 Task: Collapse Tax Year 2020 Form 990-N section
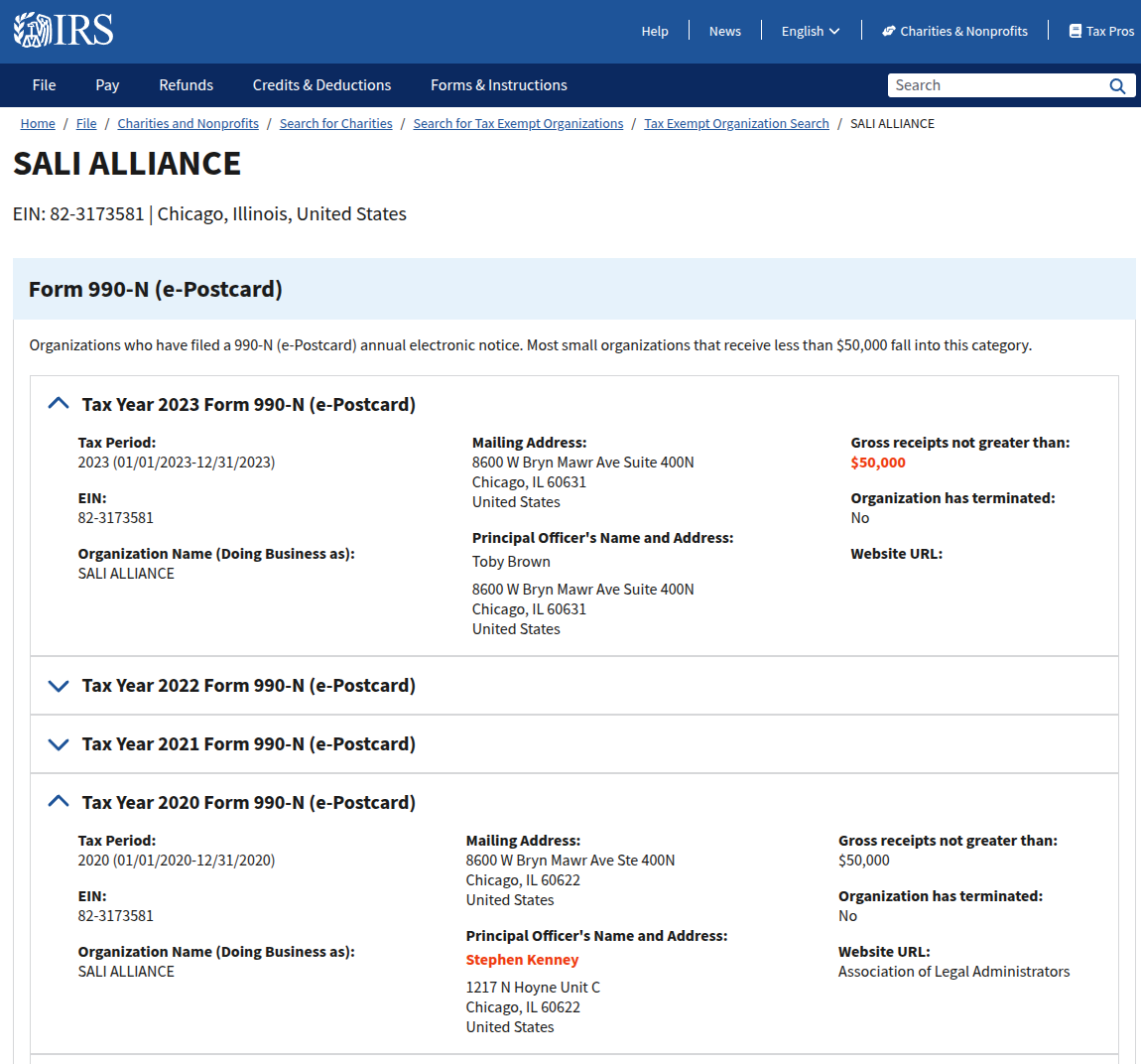[x=59, y=802]
